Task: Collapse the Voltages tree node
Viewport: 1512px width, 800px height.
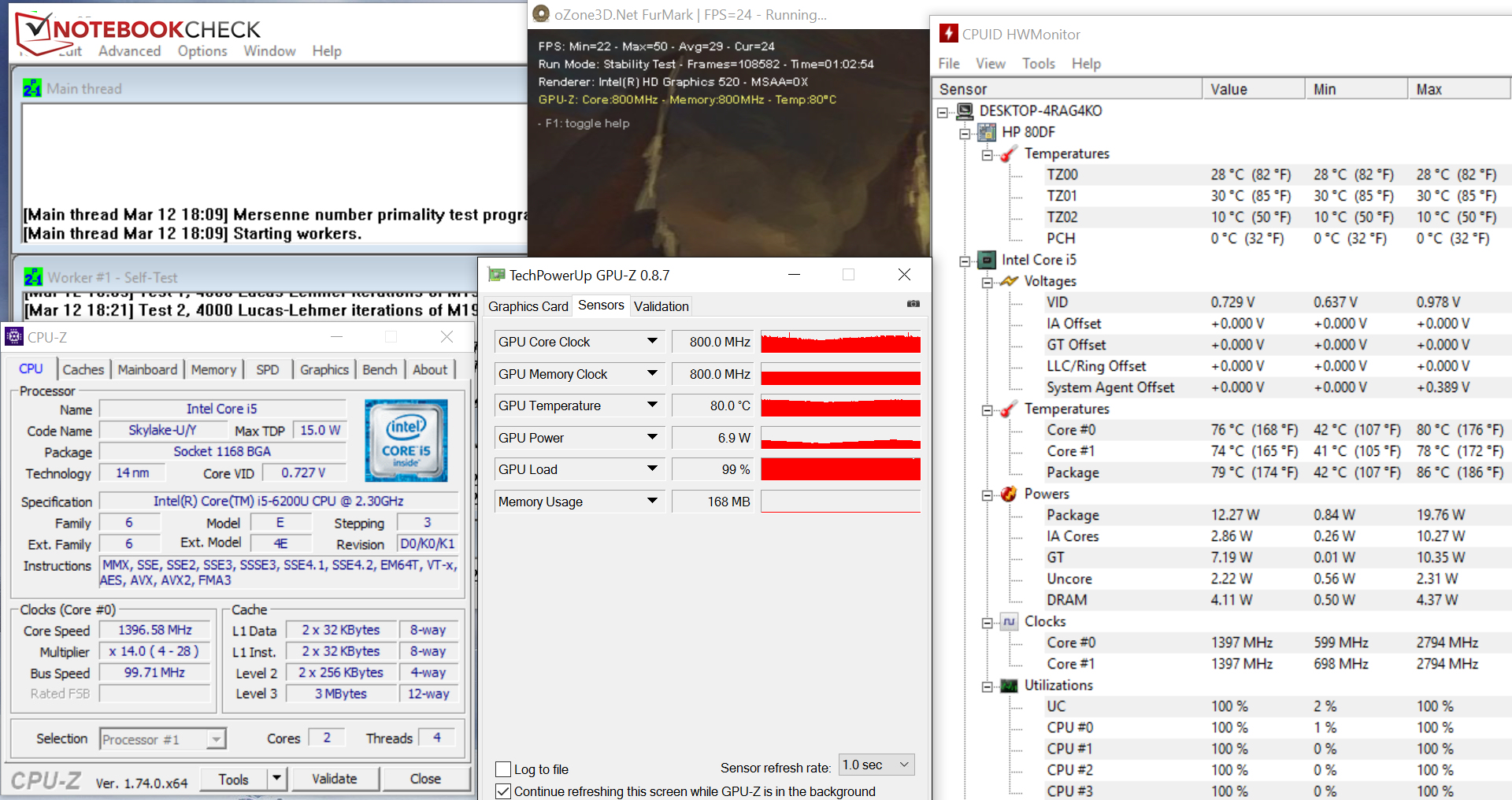Action: (x=987, y=283)
